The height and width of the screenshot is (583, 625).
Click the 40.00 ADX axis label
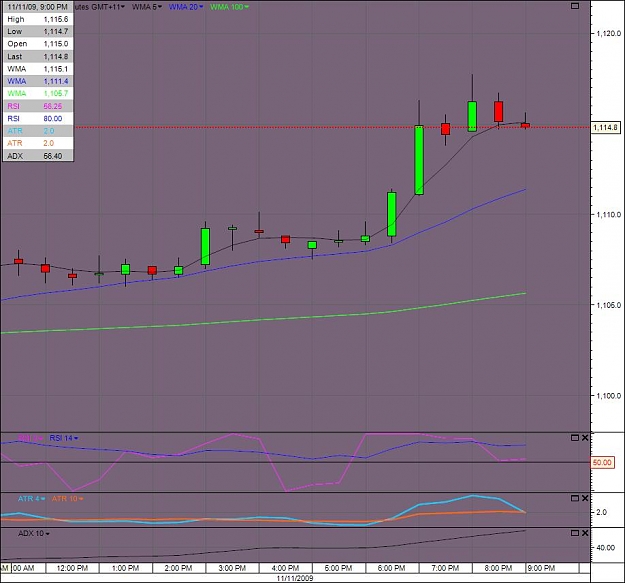[x=605, y=548]
